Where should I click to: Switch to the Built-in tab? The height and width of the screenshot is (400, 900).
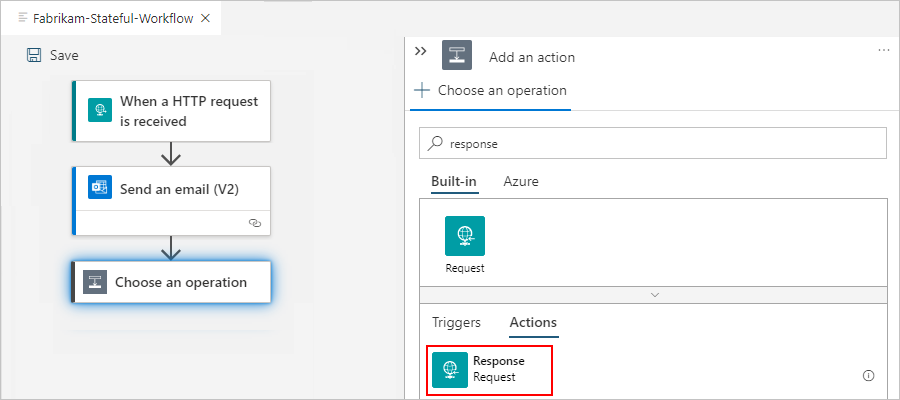click(454, 182)
